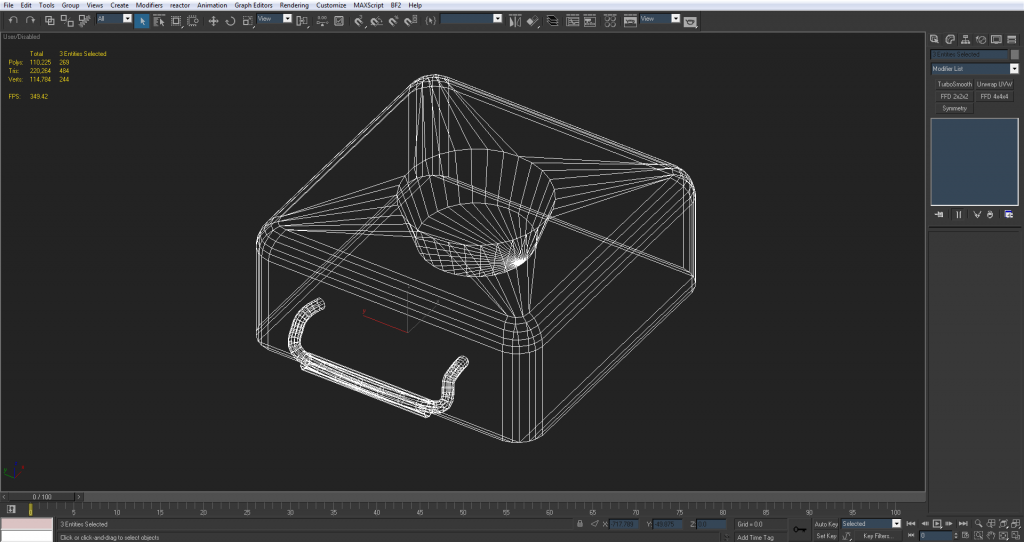Click the Undo arrow in the toolbar

click(x=13, y=20)
